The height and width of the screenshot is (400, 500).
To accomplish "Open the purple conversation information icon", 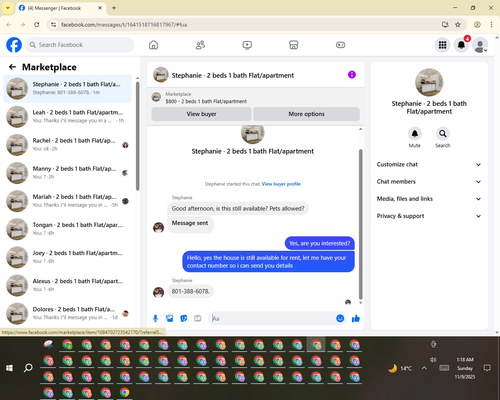I will click(352, 75).
